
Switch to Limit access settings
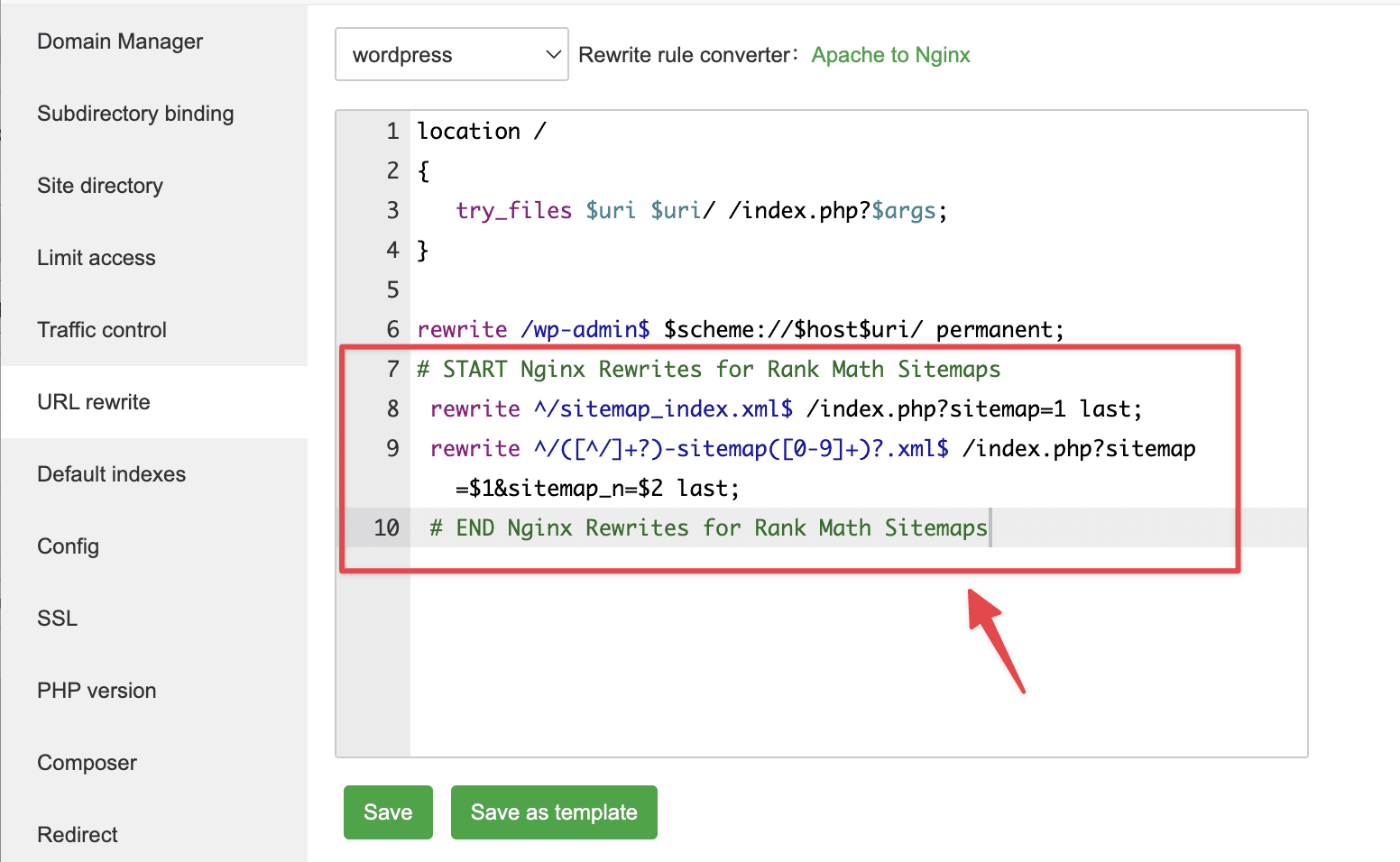click(x=96, y=258)
